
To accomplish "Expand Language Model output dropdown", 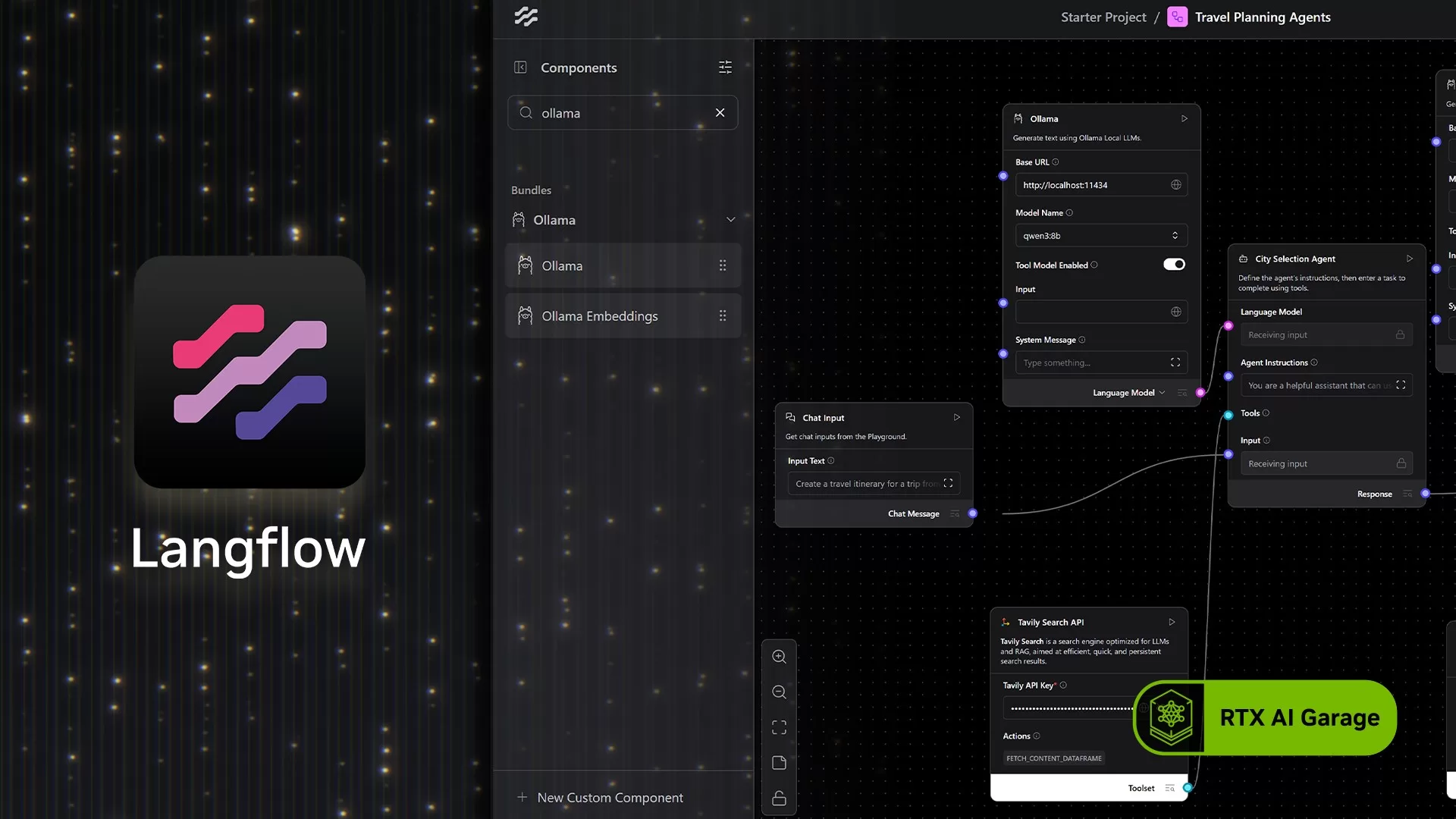I will (1162, 393).
